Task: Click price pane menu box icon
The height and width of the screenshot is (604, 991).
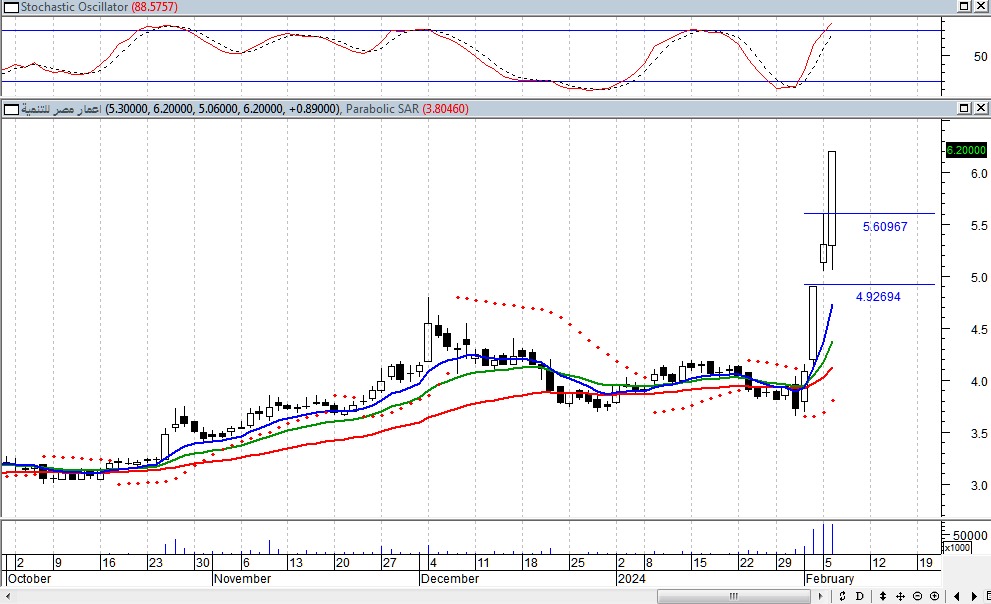Action: click(x=8, y=108)
